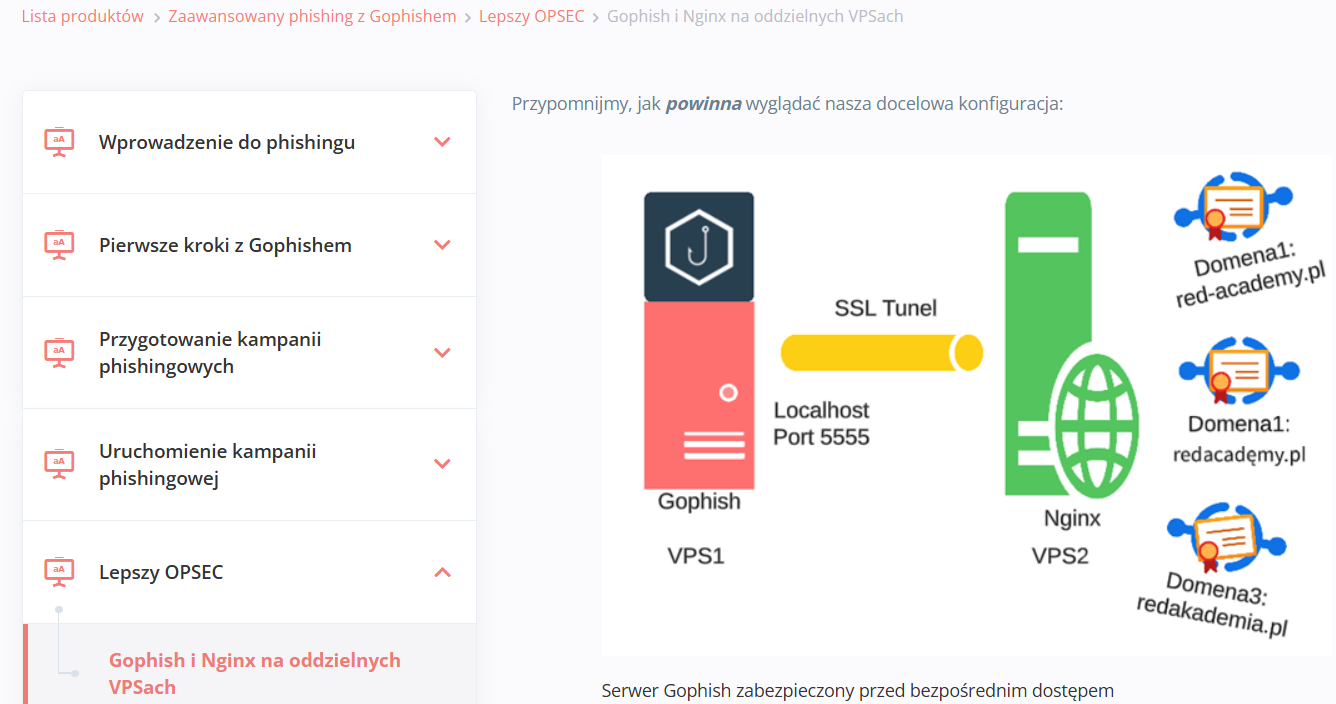Click presentation icon beside Lepszy OPSEC

(59, 572)
